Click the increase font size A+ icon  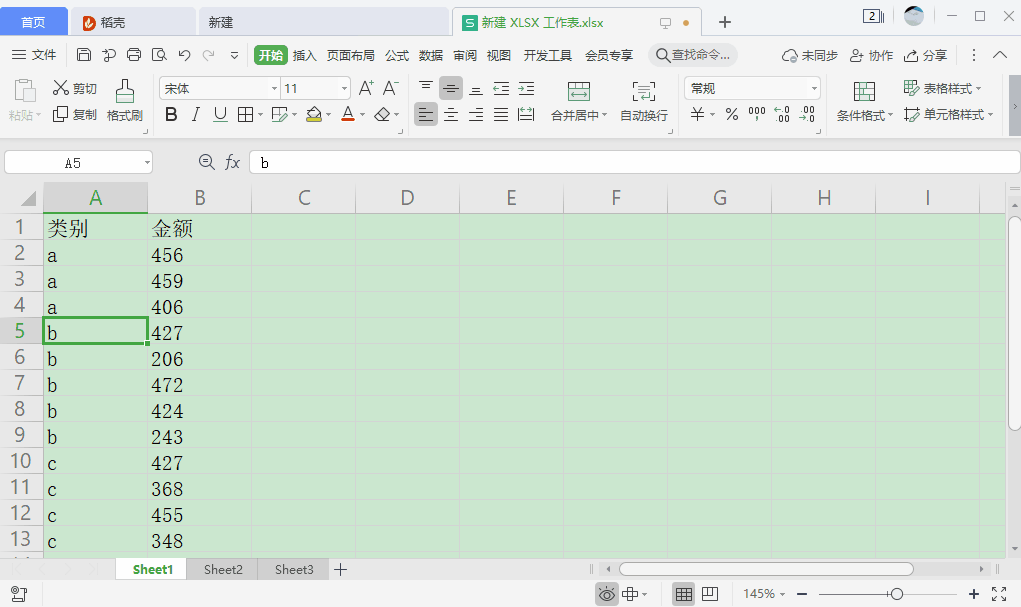point(366,88)
